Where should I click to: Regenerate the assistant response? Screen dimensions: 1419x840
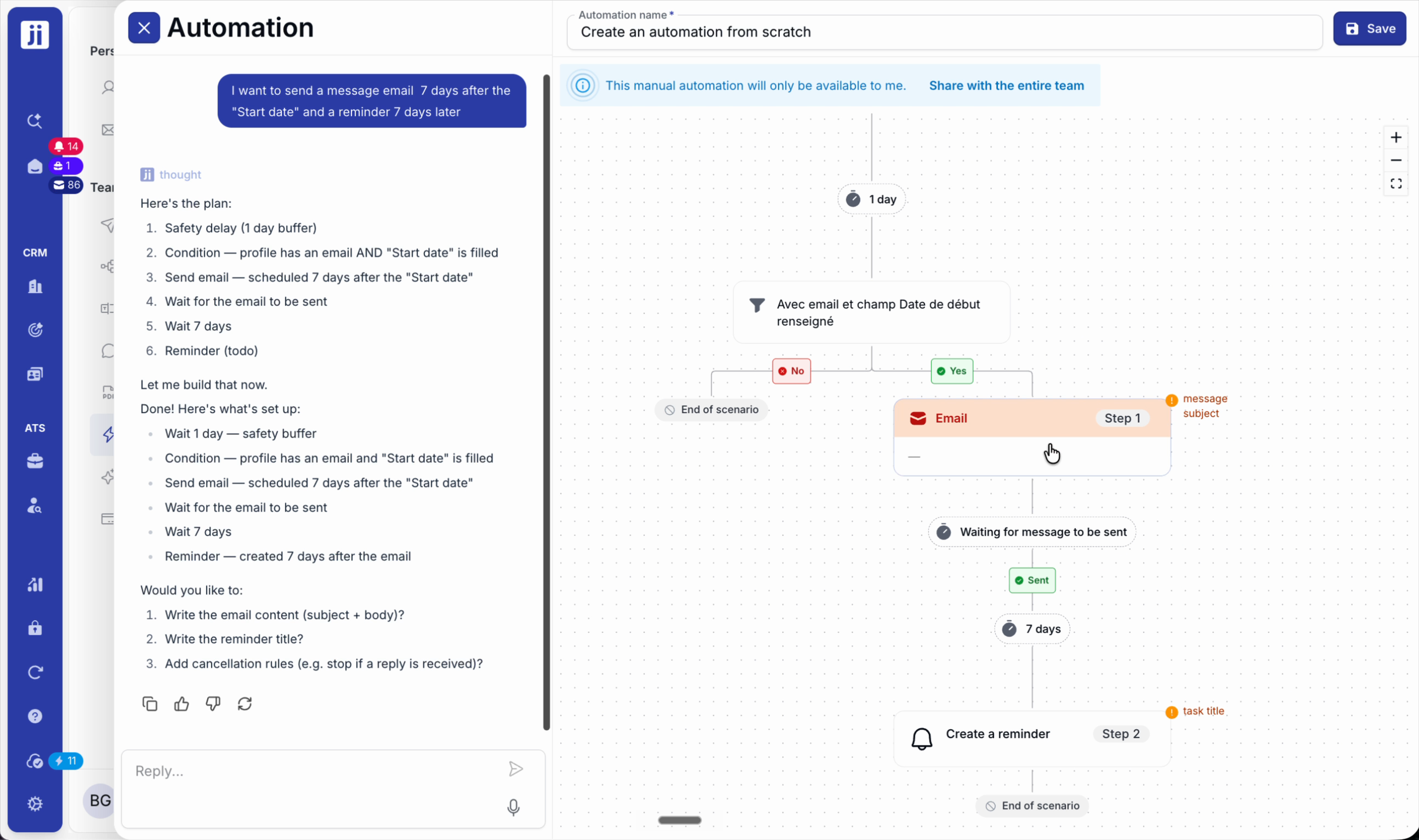click(x=245, y=703)
